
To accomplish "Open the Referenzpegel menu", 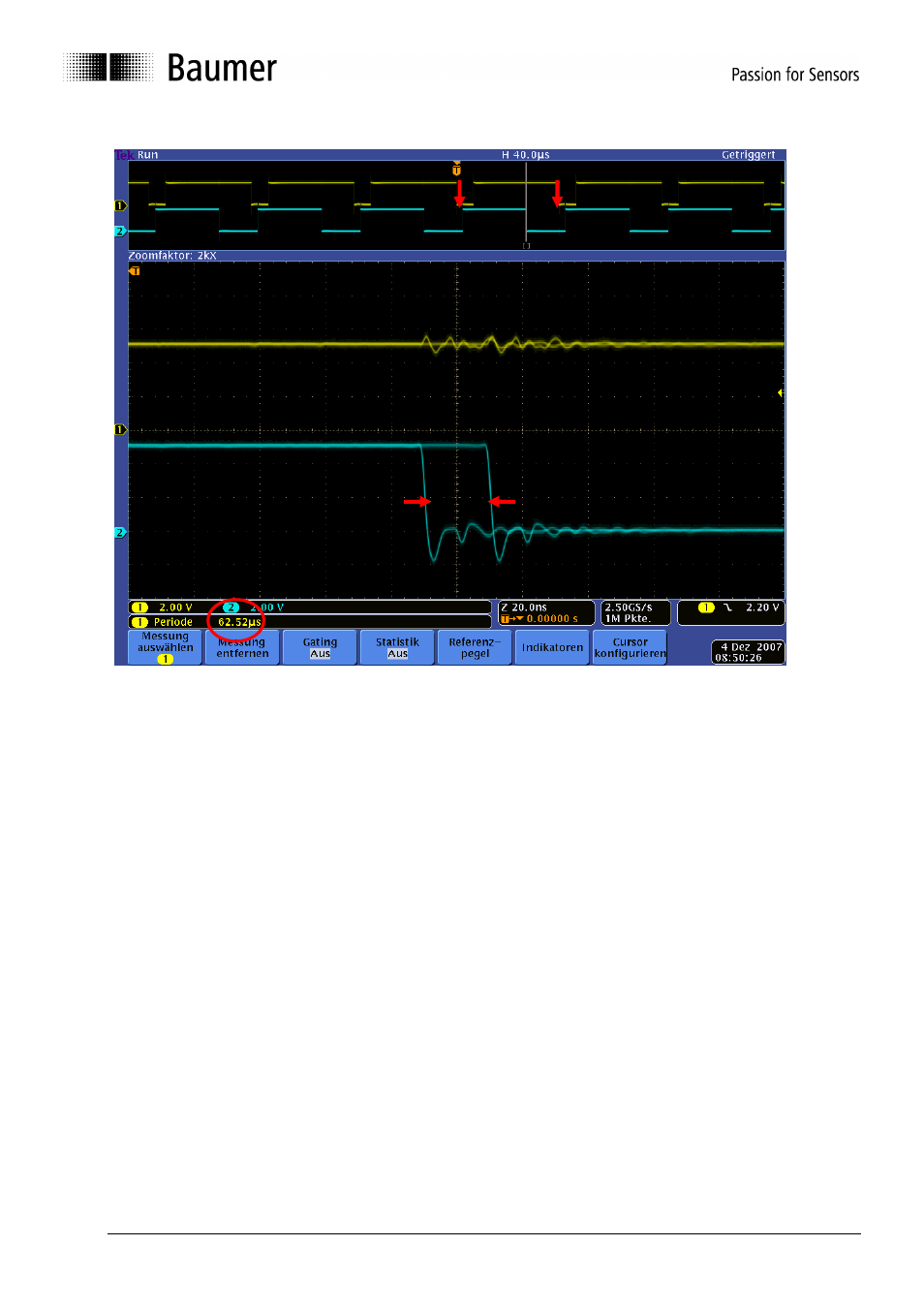I will [475, 647].
